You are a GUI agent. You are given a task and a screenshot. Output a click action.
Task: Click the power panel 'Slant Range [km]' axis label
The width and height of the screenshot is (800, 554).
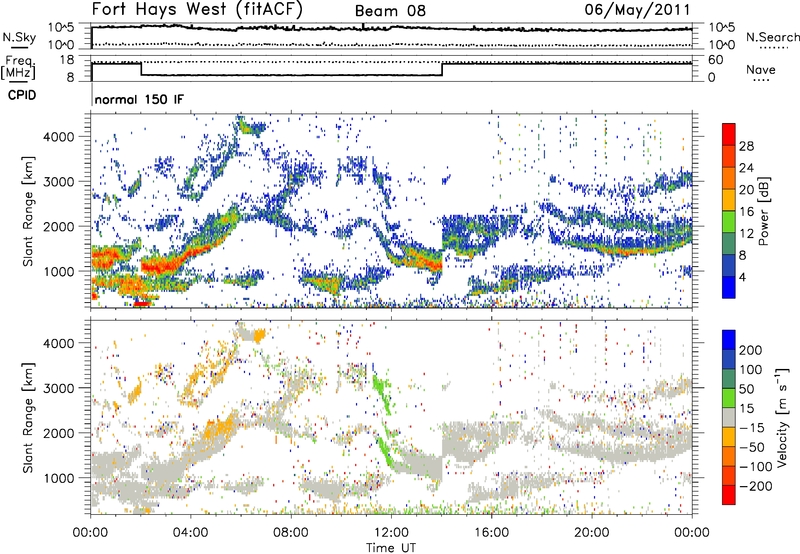click(x=28, y=211)
